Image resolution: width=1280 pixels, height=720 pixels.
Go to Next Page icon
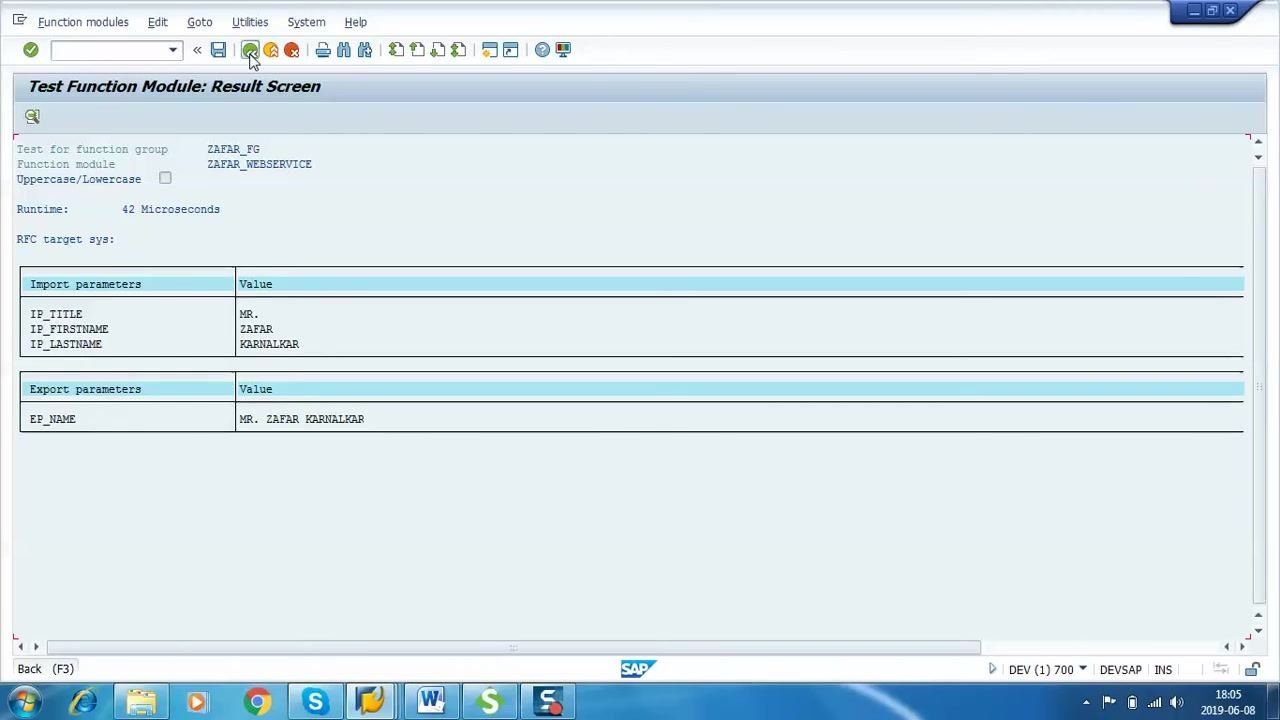pyautogui.click(x=438, y=50)
